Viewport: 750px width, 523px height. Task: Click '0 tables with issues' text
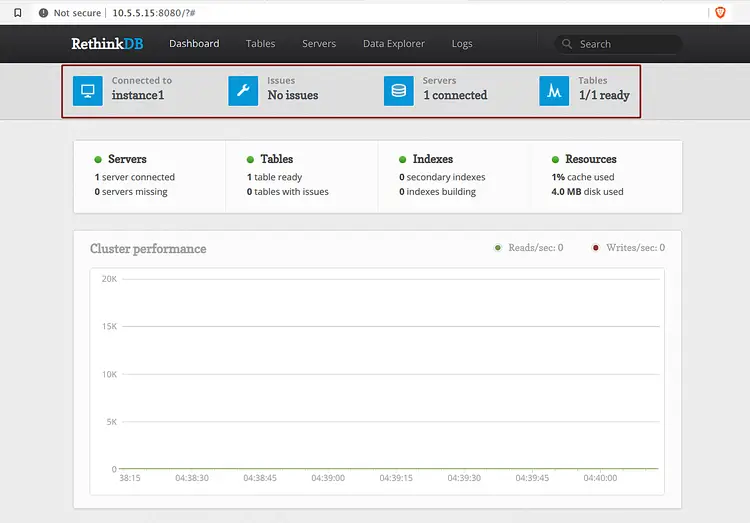click(x=287, y=192)
